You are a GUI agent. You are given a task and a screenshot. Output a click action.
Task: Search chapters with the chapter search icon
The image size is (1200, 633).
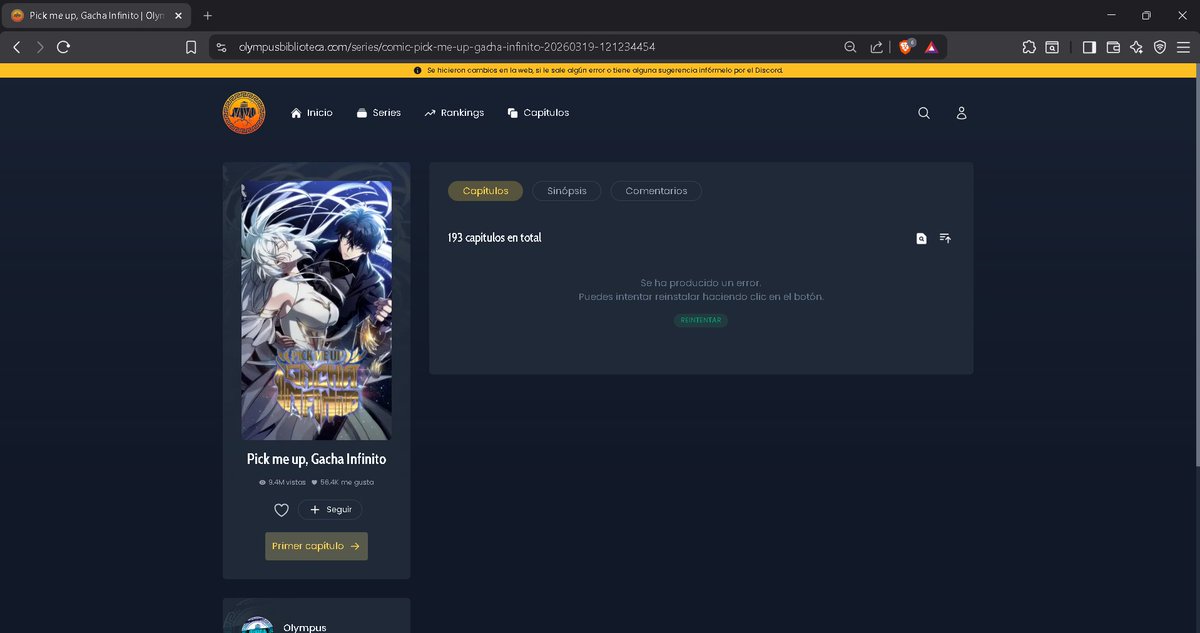pyautogui.click(x=922, y=238)
